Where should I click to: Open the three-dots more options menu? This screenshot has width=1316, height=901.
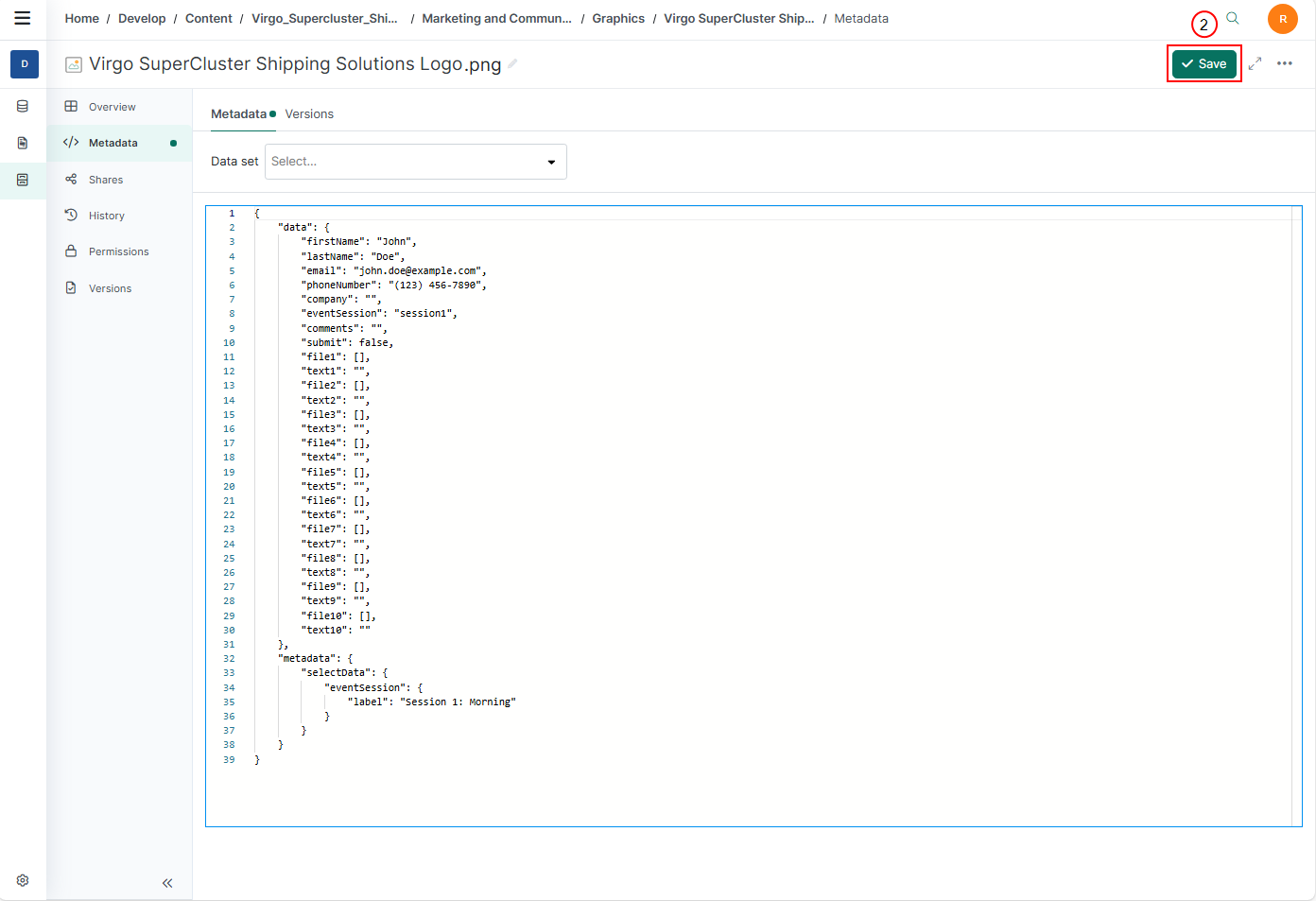[1284, 63]
